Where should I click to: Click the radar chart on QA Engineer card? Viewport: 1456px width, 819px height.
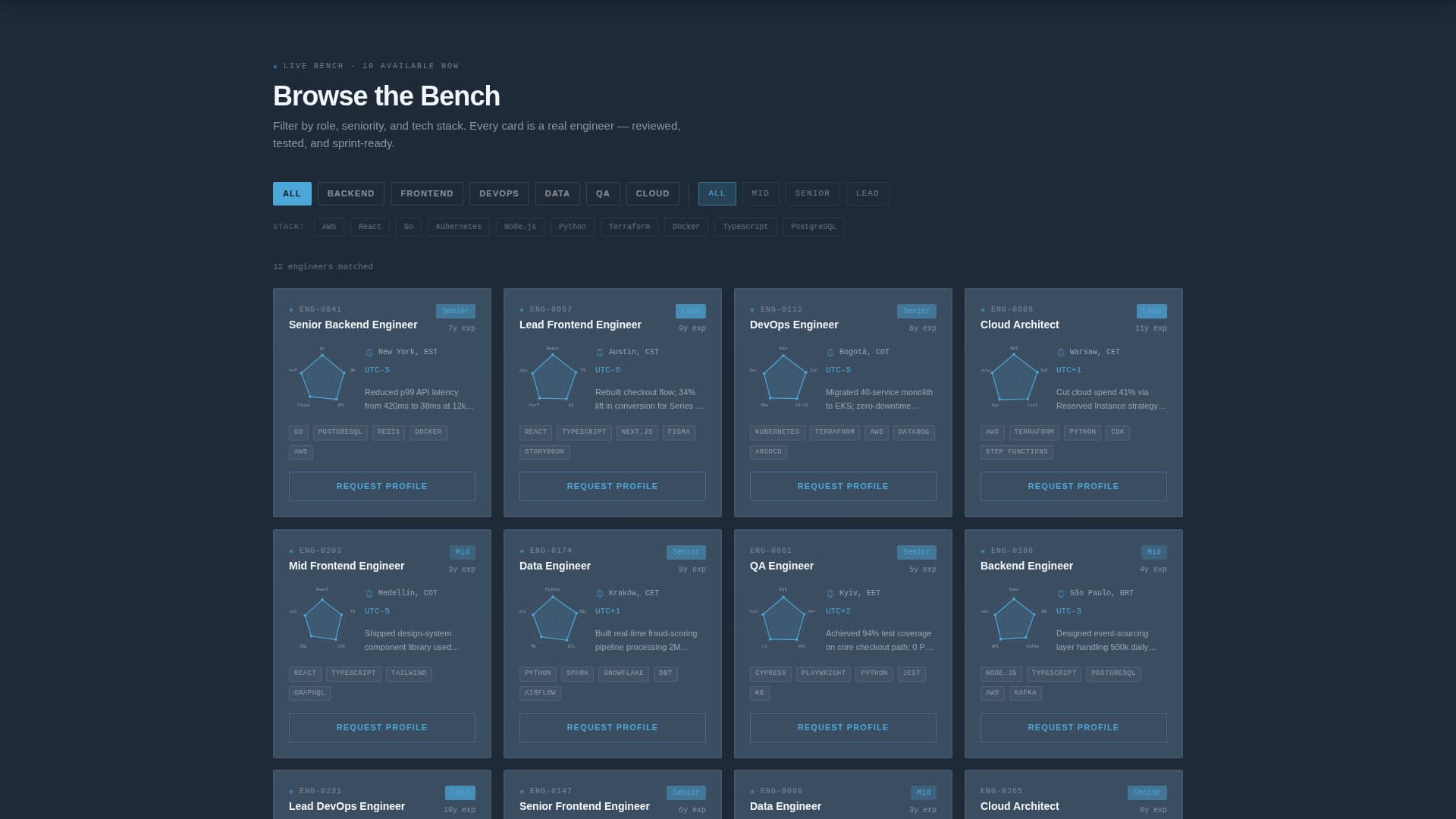tap(783, 618)
